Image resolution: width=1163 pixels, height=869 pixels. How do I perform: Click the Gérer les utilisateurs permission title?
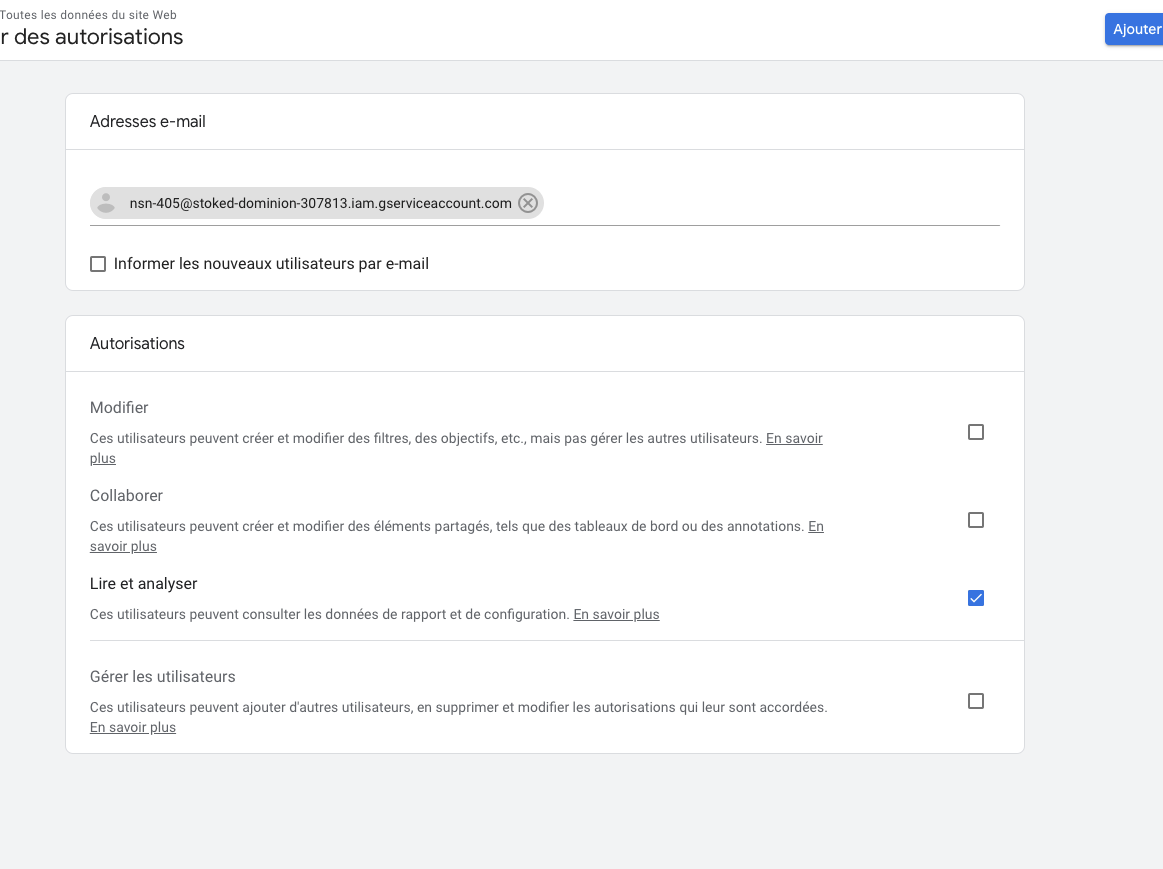pos(163,677)
